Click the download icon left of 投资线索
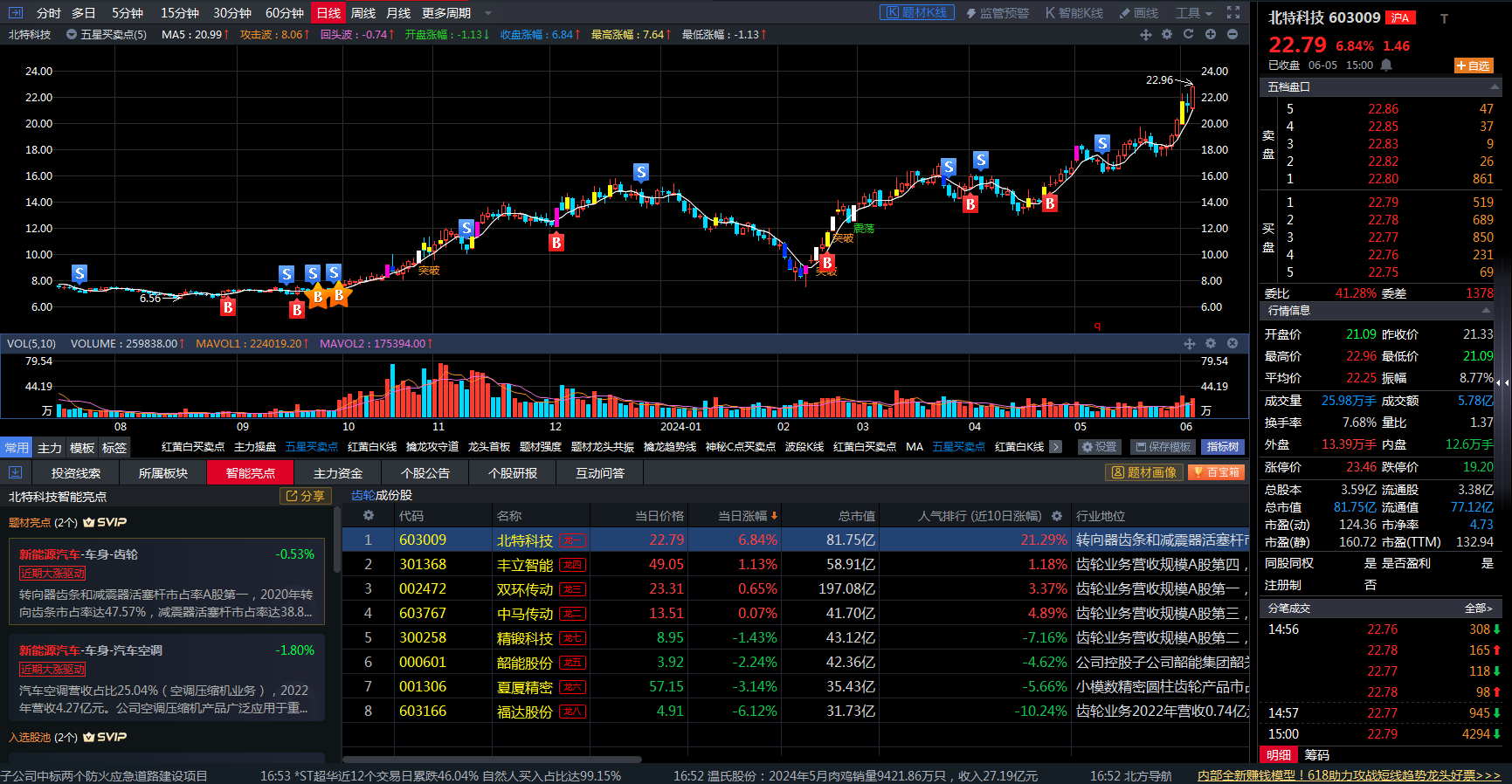Screen dimensions: 1512x784 [x=15, y=472]
